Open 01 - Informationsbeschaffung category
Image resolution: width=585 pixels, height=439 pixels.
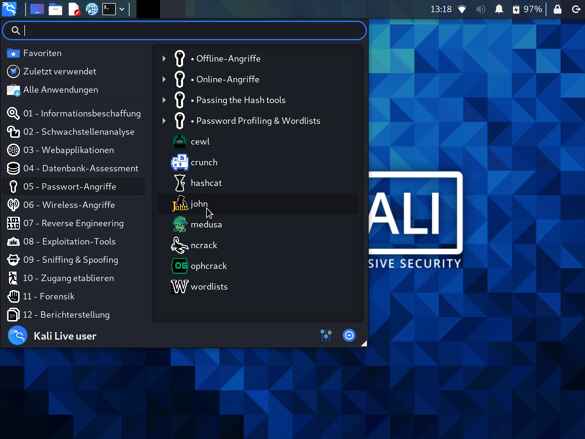pyautogui.click(x=74, y=113)
